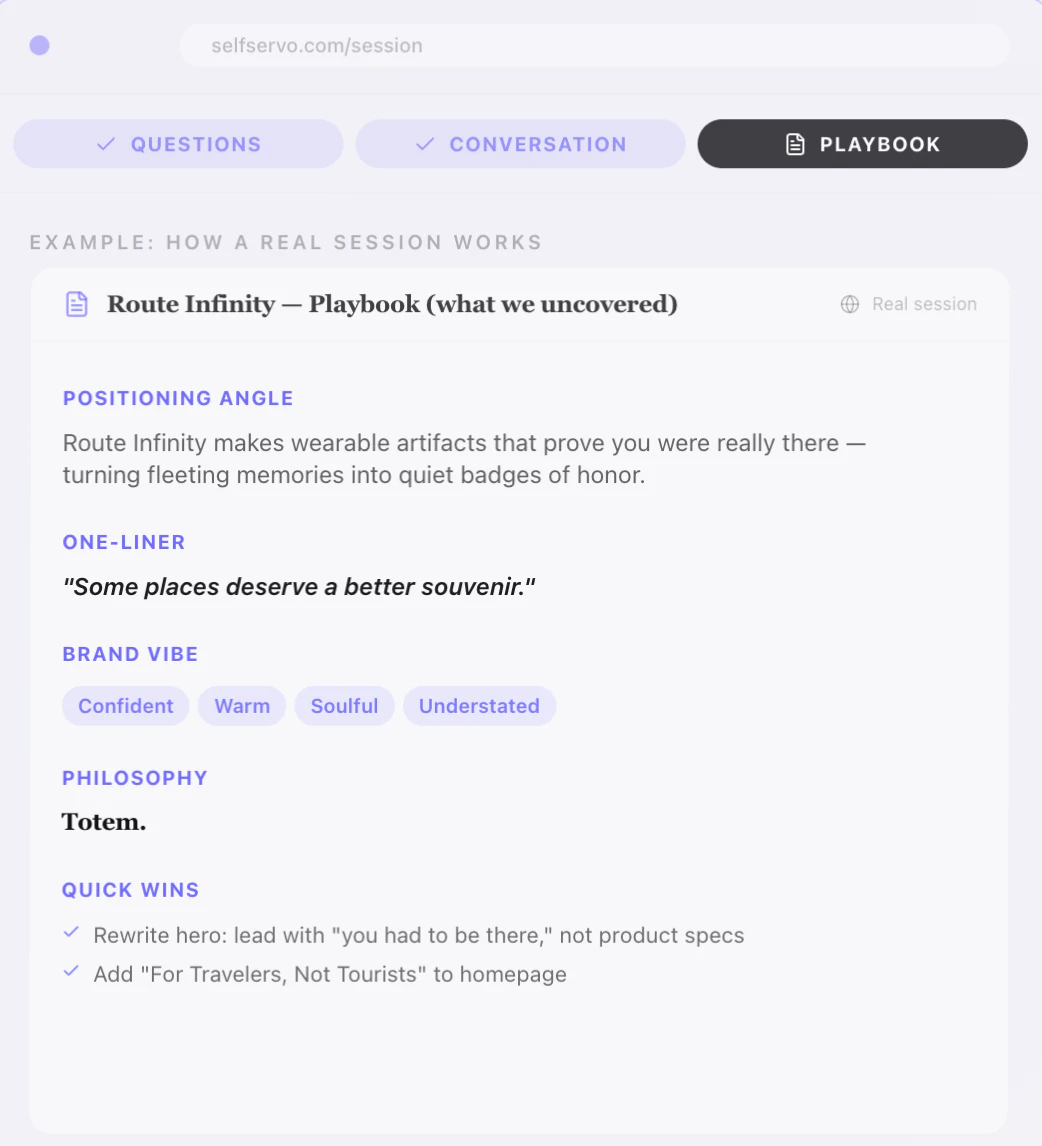1042x1146 pixels.
Task: Click the Questions tab checkmark icon
Action: point(106,144)
